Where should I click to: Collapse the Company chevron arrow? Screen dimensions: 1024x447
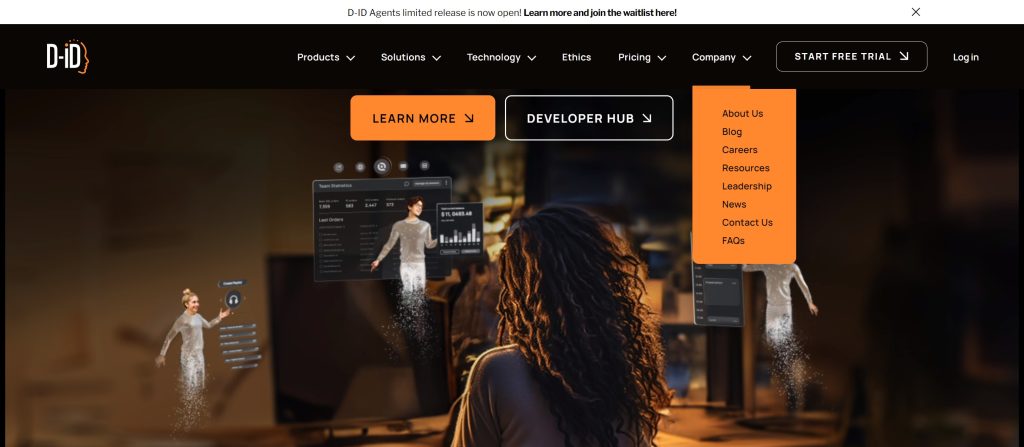pyautogui.click(x=747, y=58)
